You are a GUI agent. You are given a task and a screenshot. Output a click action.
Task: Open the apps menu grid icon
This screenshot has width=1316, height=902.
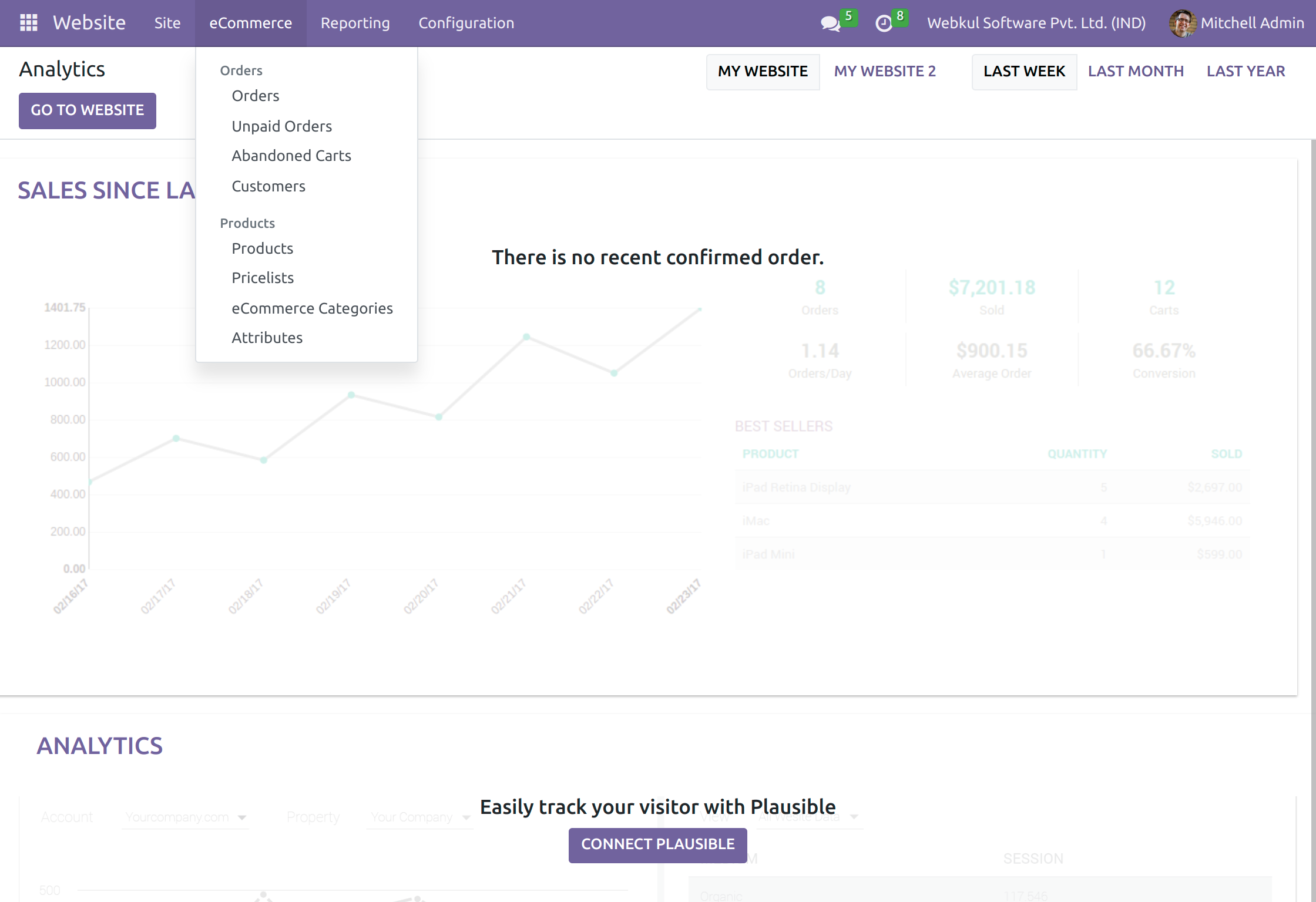tap(28, 22)
